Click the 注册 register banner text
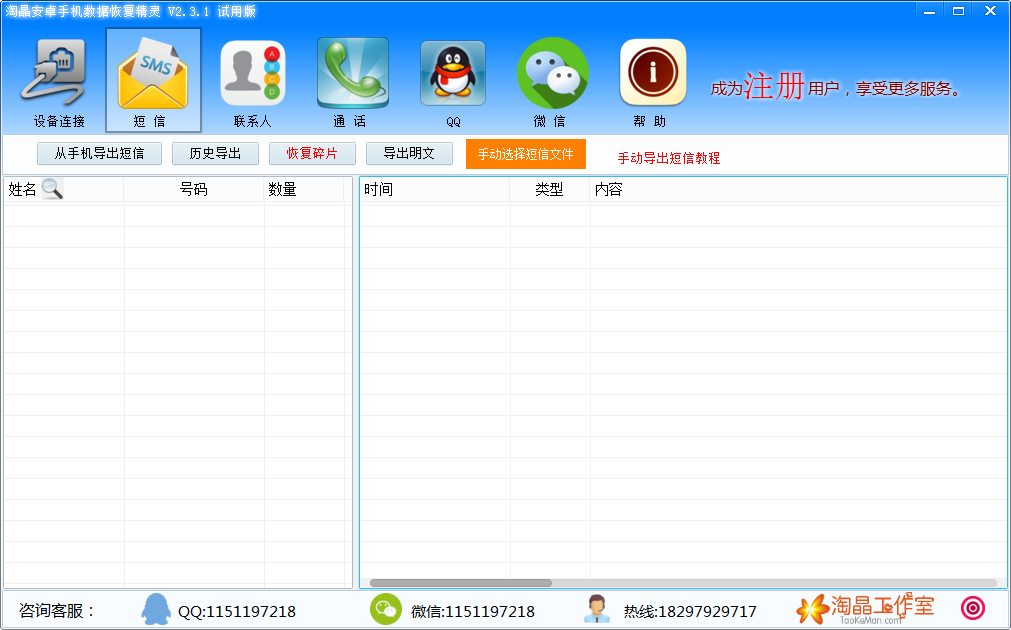This screenshot has height=630, width=1011. 774,86
